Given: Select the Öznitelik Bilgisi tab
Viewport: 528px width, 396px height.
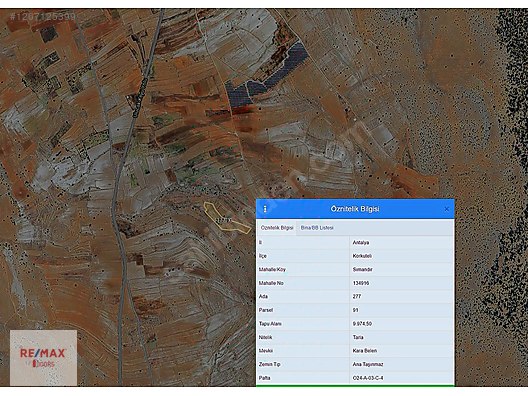Looking at the screenshot, I should 277,228.
